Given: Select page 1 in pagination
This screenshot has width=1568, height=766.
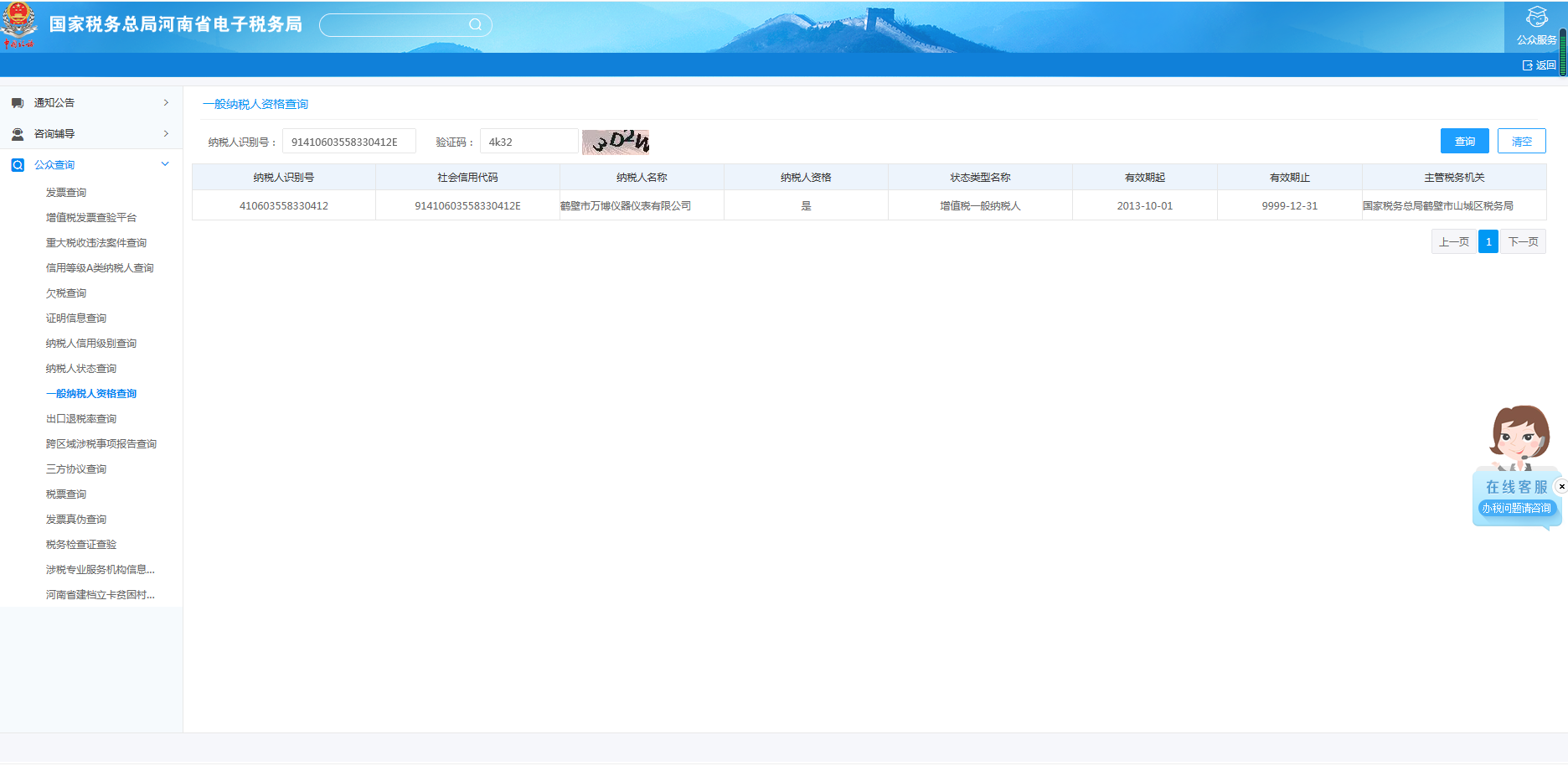Looking at the screenshot, I should pos(1488,241).
